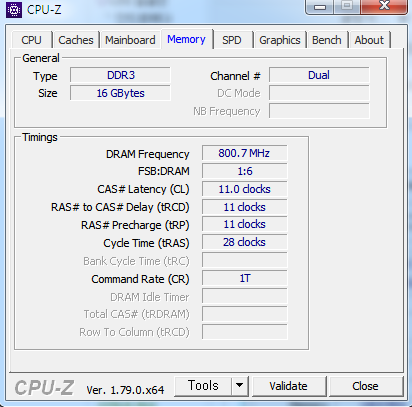Click the Cycle Time (tRAS) label
This screenshot has height=407, width=412.
146,243
